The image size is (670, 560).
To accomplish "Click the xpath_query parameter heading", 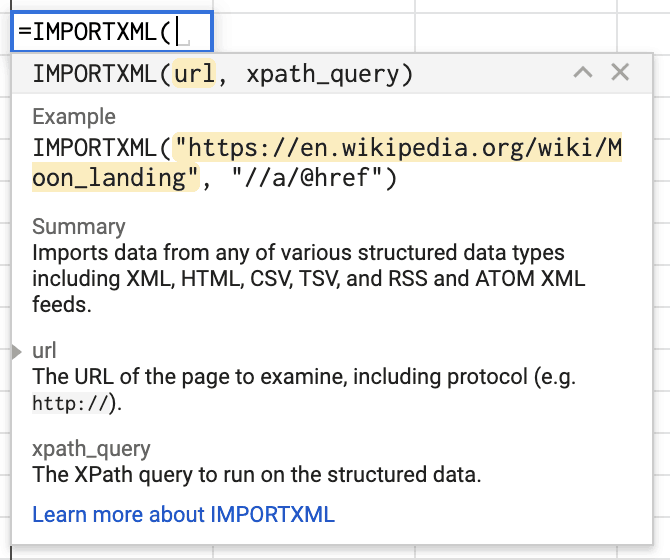I will [x=91, y=449].
